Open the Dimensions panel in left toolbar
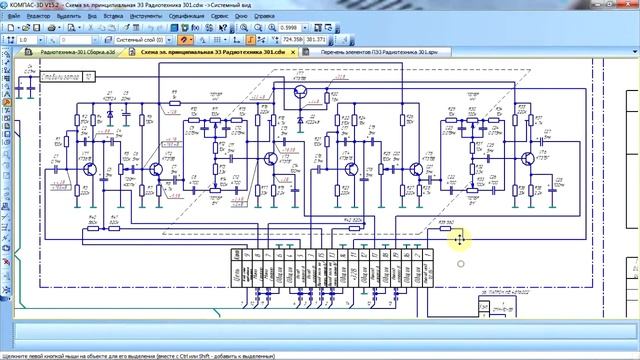640x360 pixels. coord(7,62)
